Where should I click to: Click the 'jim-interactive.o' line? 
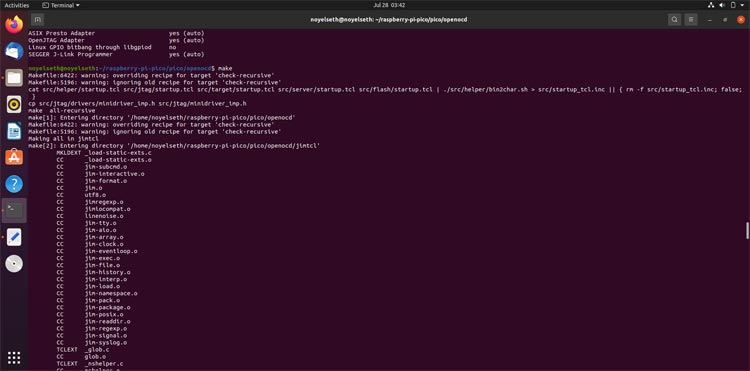(x=100, y=174)
